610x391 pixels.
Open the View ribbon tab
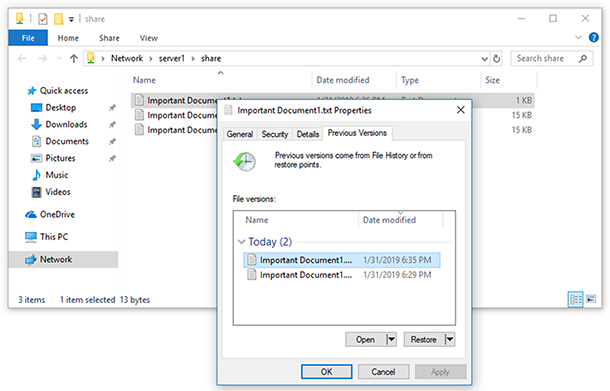tap(149, 38)
